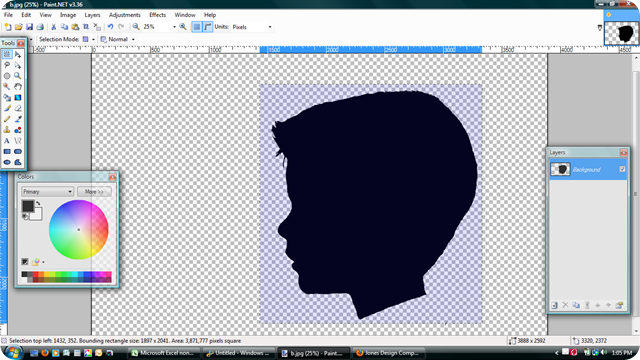The image size is (640, 360).
Task: Cut the selection with scissors icon
Action: tap(53, 27)
